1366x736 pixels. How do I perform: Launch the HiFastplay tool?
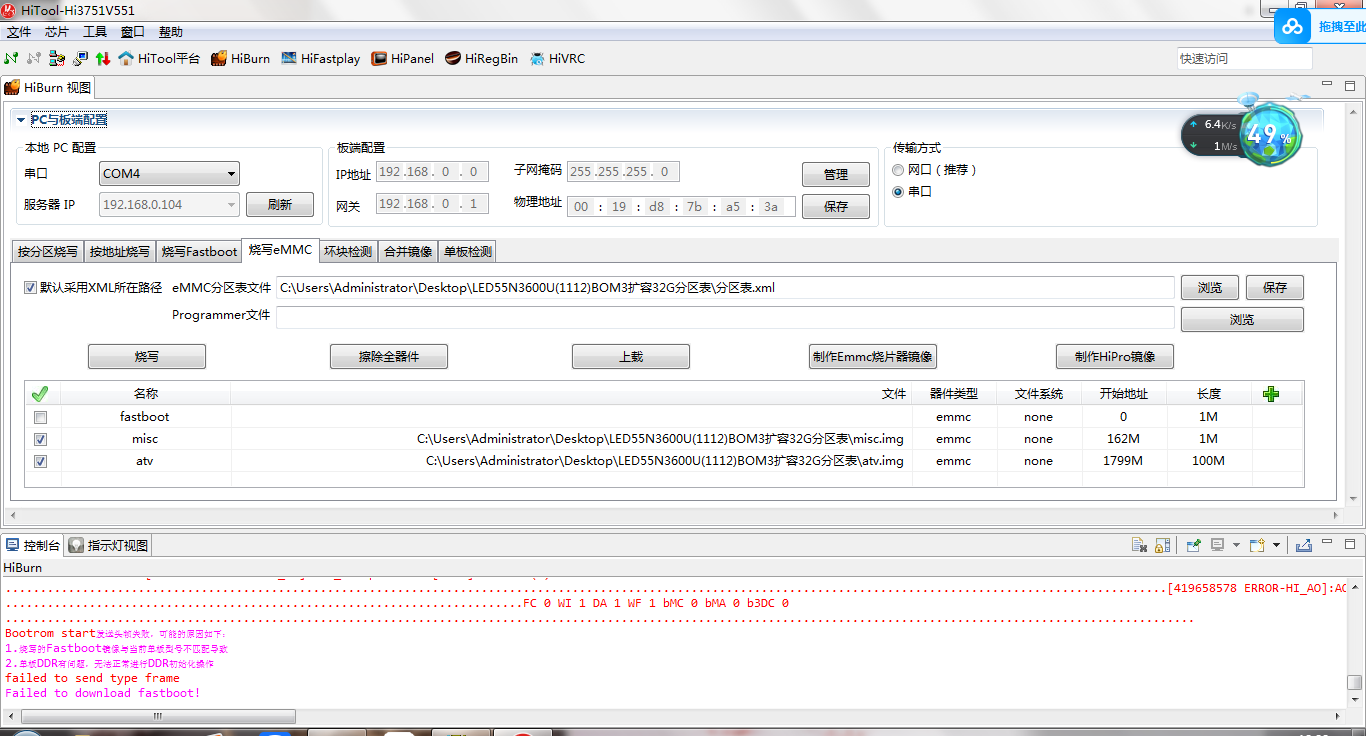pyautogui.click(x=321, y=59)
